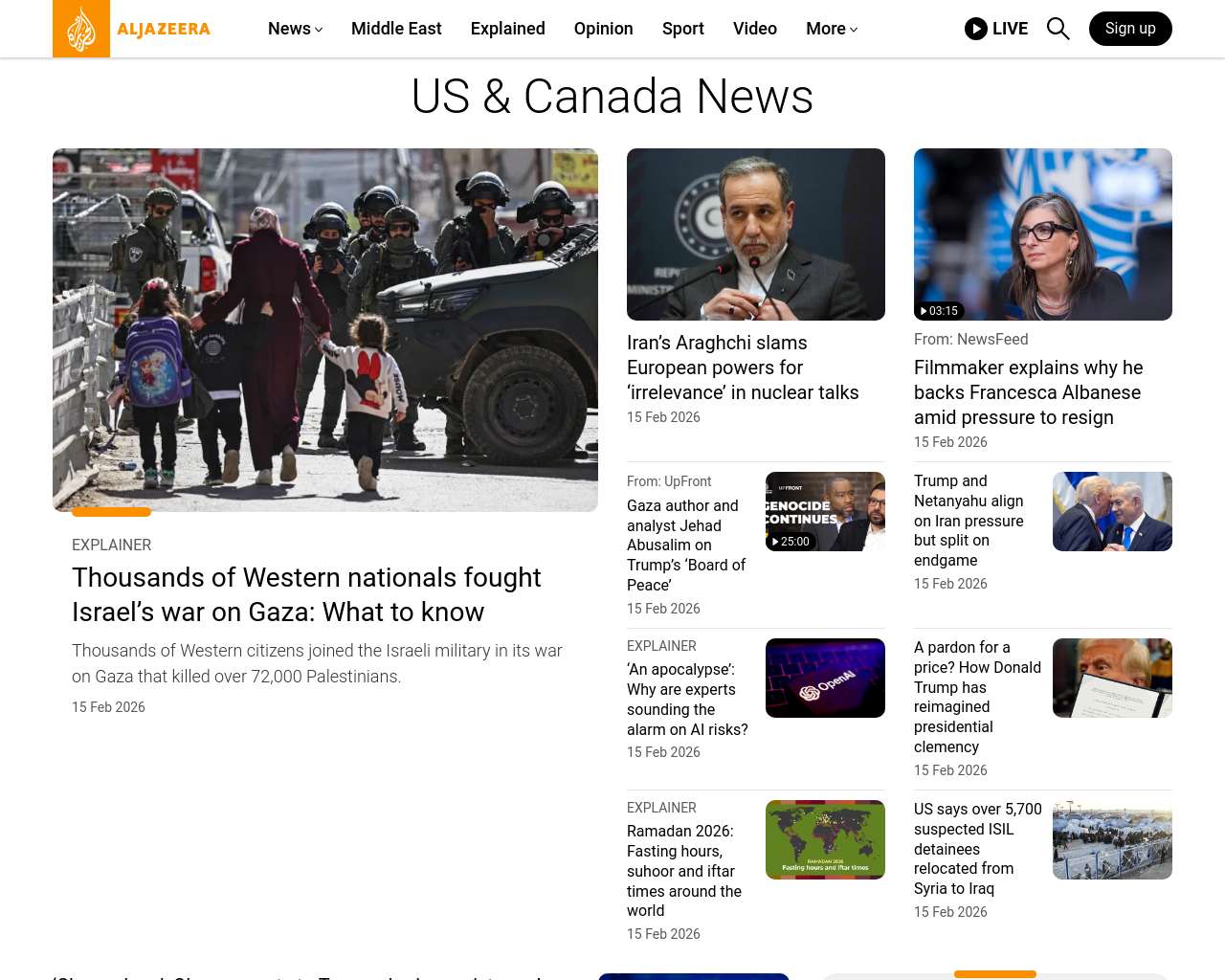Read the presidential pardon article
Viewport: 1225px width, 980px height.
(977, 697)
